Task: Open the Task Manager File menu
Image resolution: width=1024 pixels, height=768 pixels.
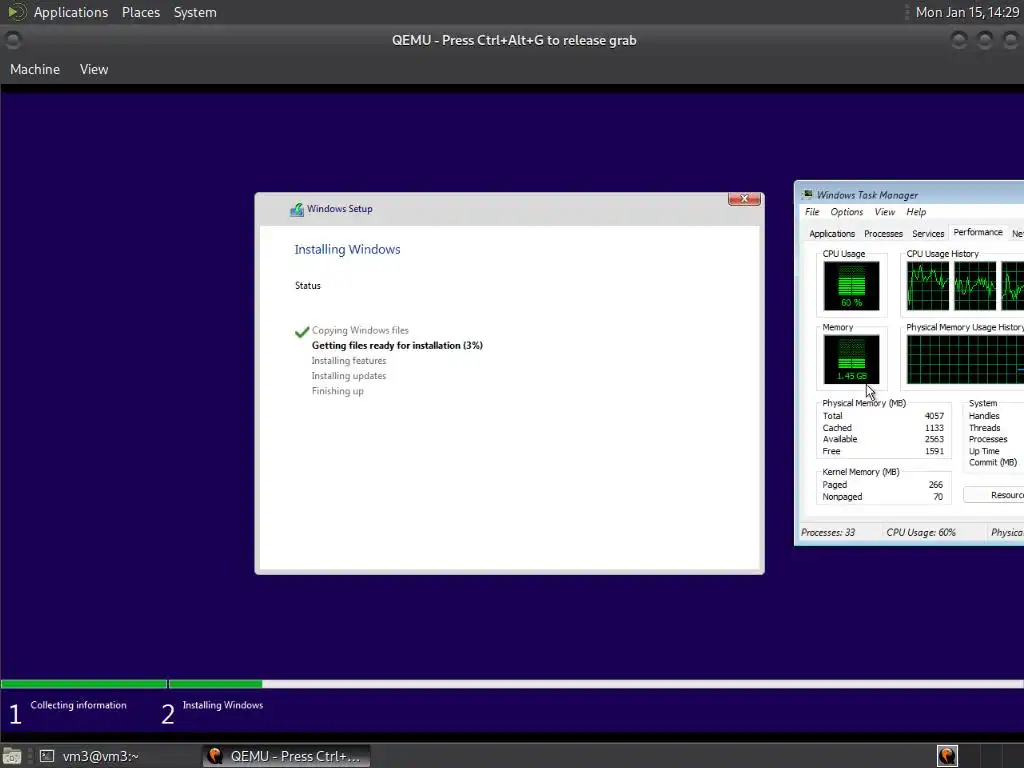Action: (812, 212)
